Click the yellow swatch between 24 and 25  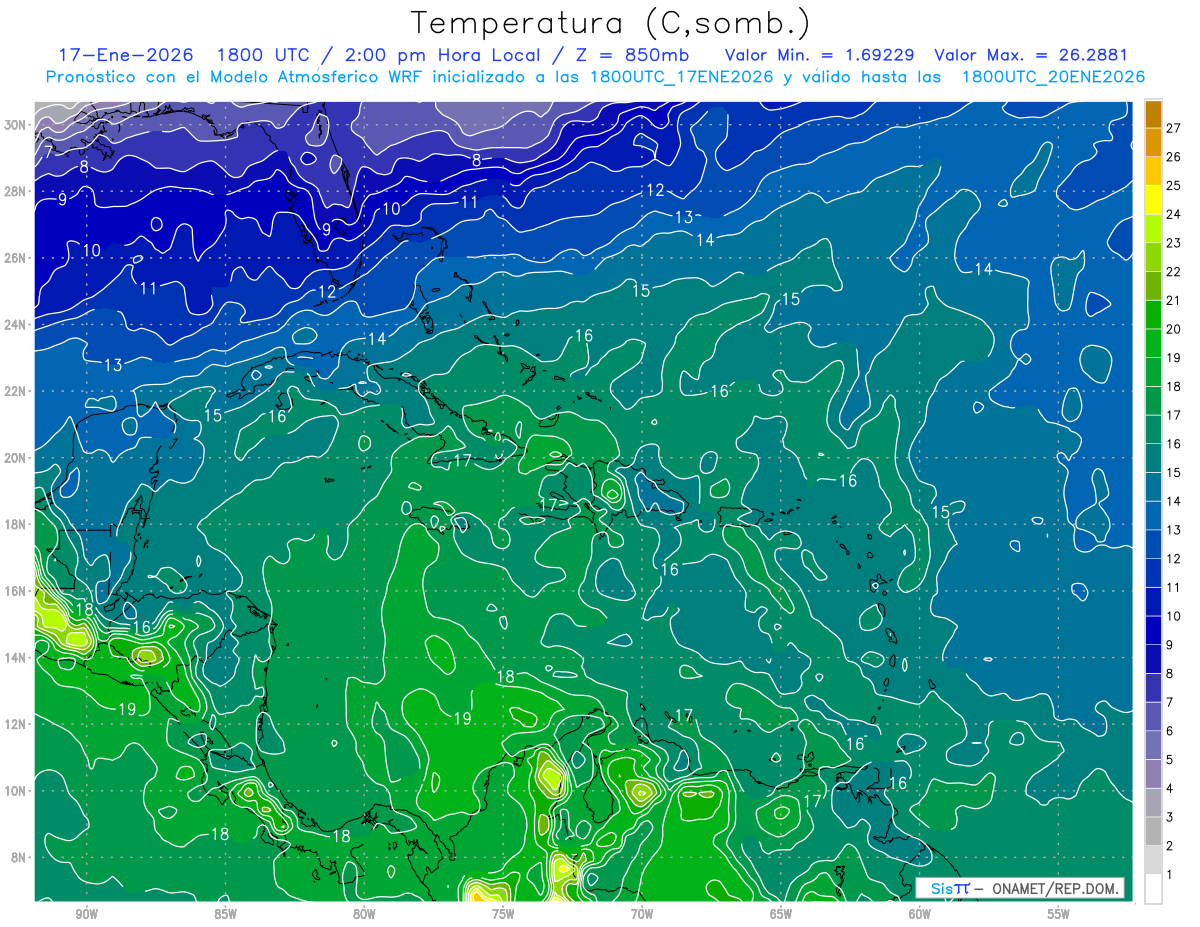pyautogui.click(x=1153, y=200)
